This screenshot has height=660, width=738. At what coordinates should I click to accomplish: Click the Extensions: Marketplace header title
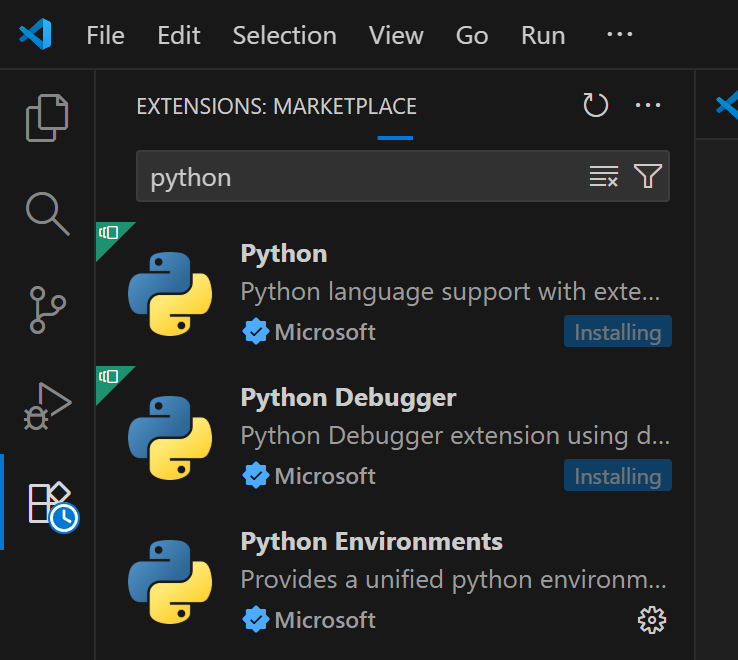[x=277, y=106]
